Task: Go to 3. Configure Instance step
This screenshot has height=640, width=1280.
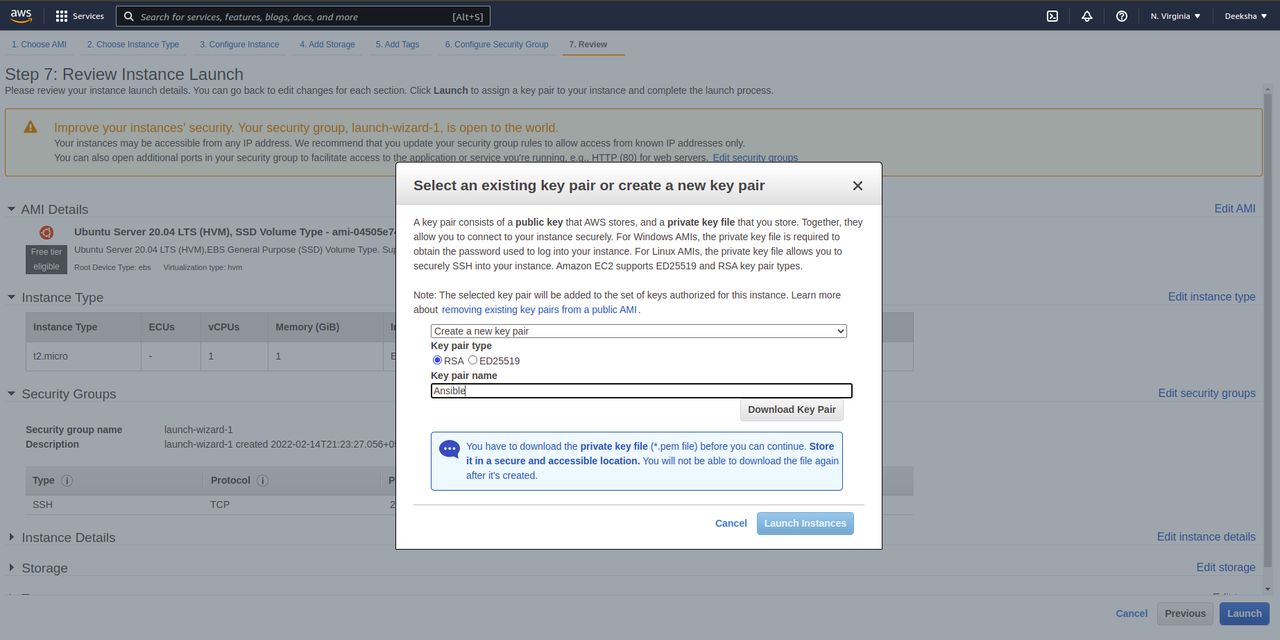Action: pos(239,44)
